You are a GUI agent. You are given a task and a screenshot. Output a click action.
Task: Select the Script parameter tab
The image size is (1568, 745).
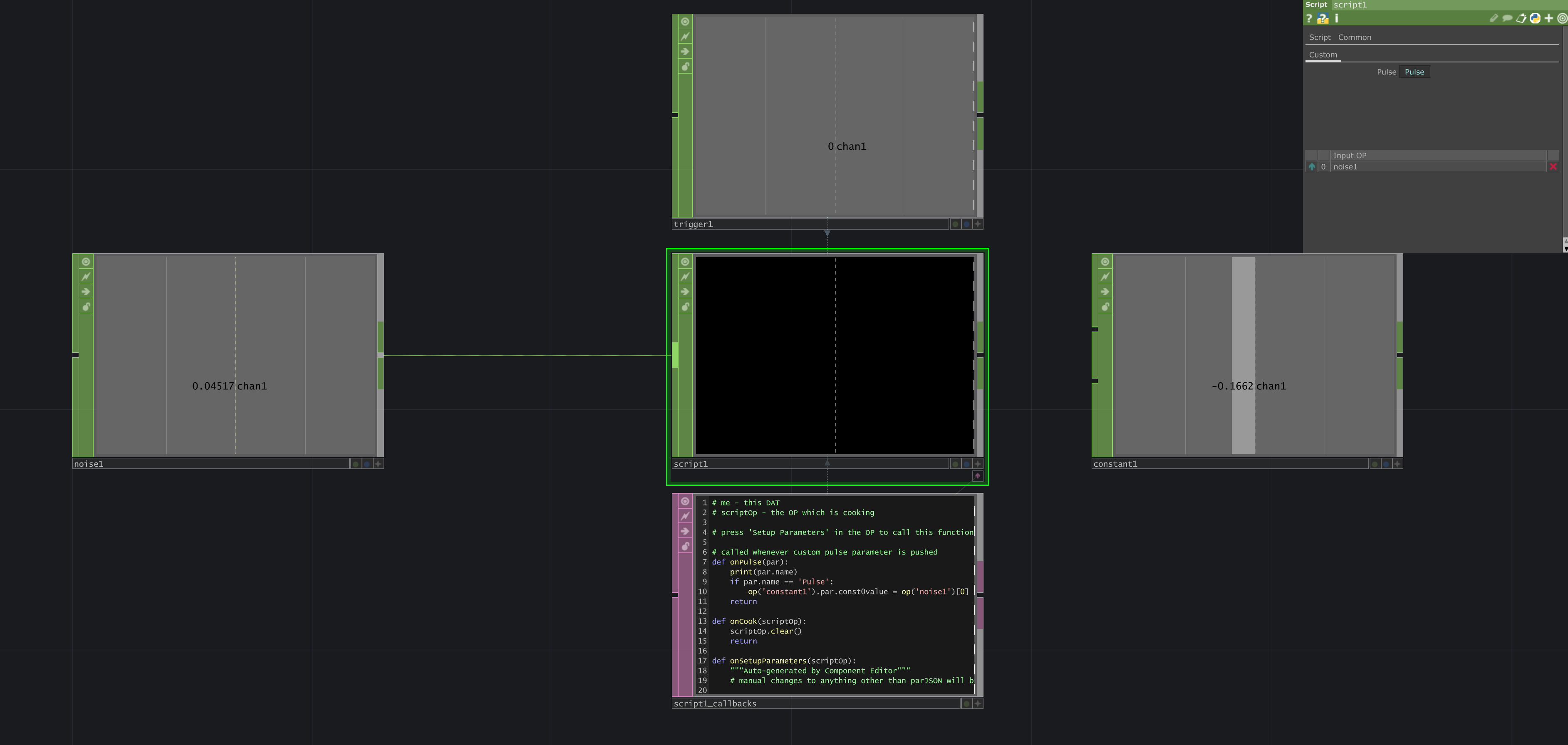point(1320,37)
